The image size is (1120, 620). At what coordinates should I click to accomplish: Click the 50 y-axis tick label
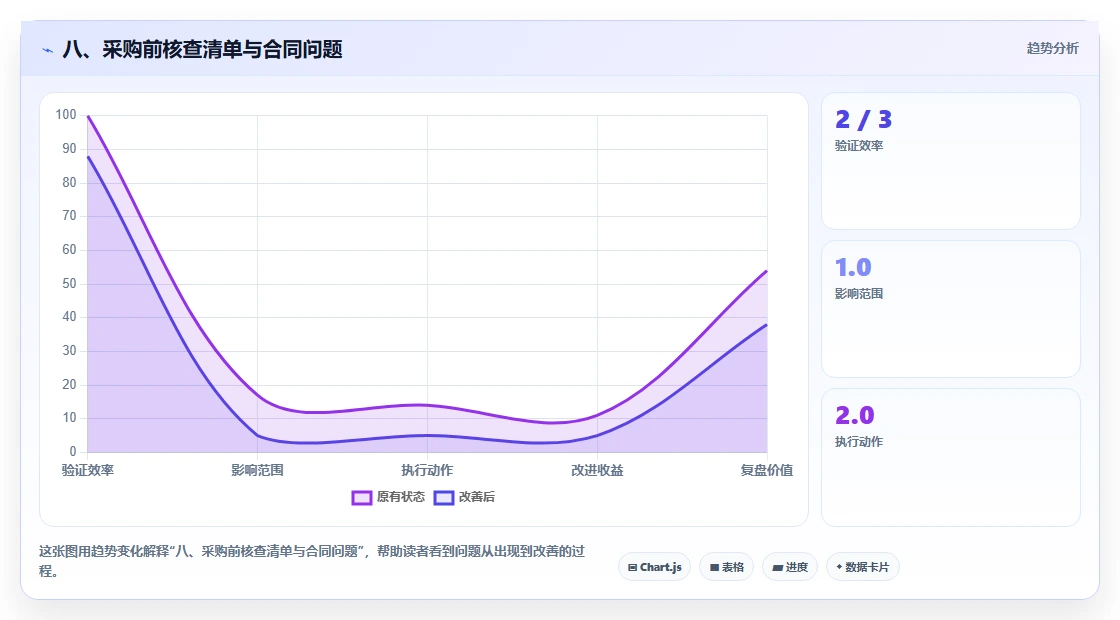pyautogui.click(x=69, y=284)
